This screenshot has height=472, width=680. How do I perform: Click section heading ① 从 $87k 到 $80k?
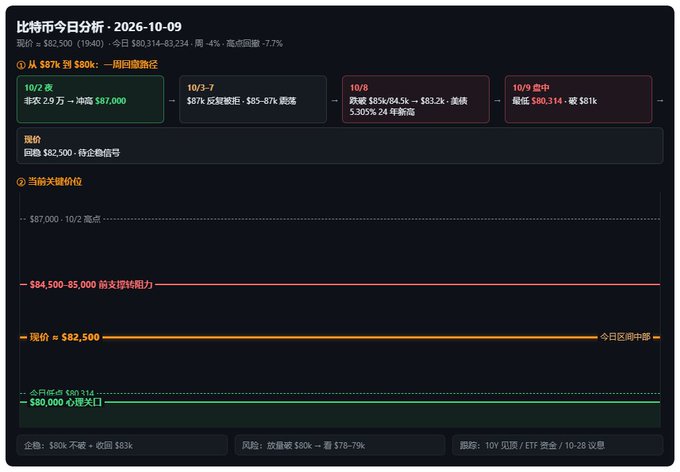click(x=87, y=65)
